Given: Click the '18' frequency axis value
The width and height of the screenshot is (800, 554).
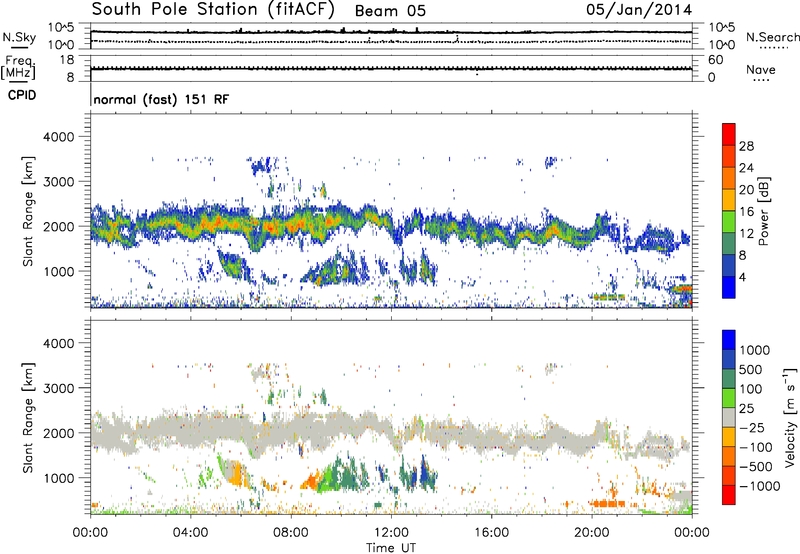Looking at the screenshot, I should (67, 60).
